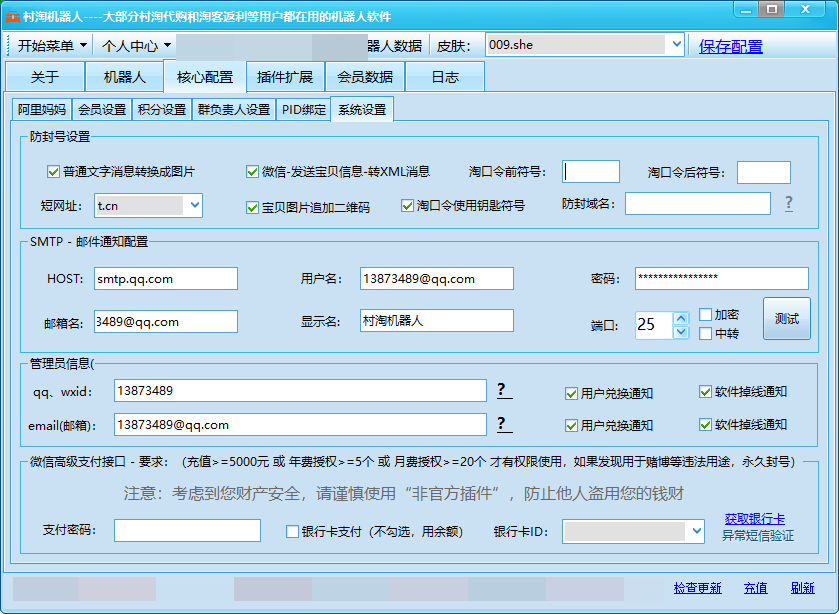Viewport: 839px width, 614px height.
Task: Select the 阿里妈妈 sub-tab
Action: pos(42,110)
